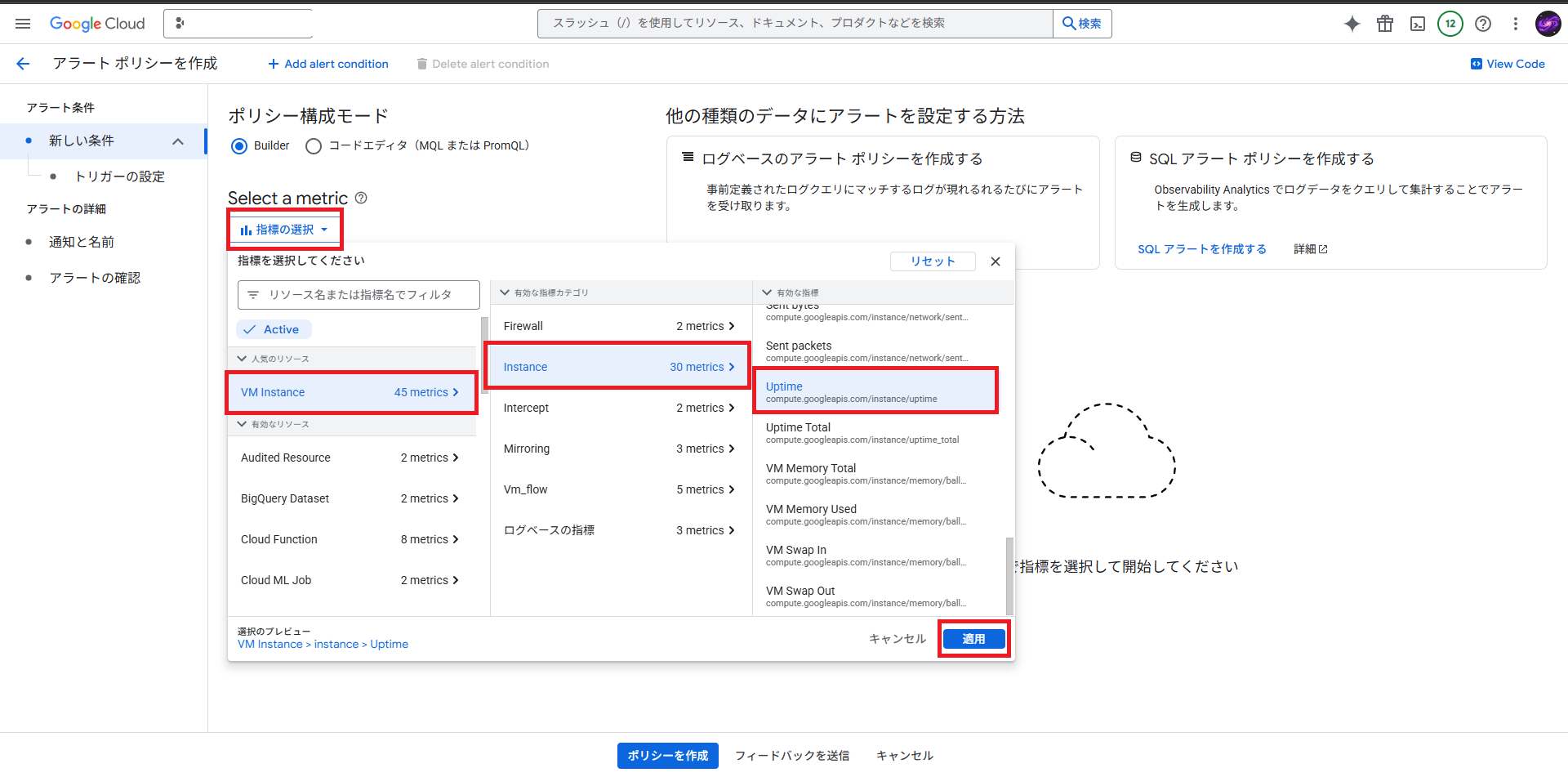Image resolution: width=1568 pixels, height=777 pixels.
Task: Click help icon beside Select a metric
Action: (361, 198)
